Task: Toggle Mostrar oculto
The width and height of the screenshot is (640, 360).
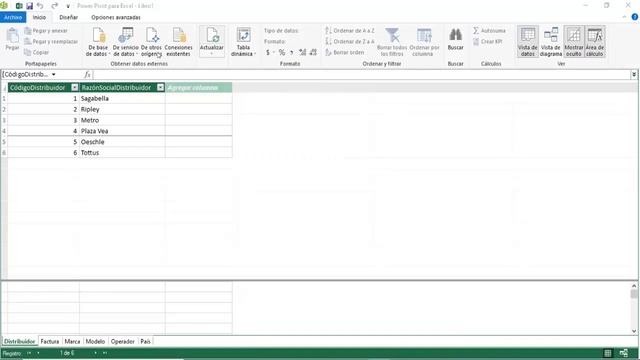Action: tap(574, 42)
